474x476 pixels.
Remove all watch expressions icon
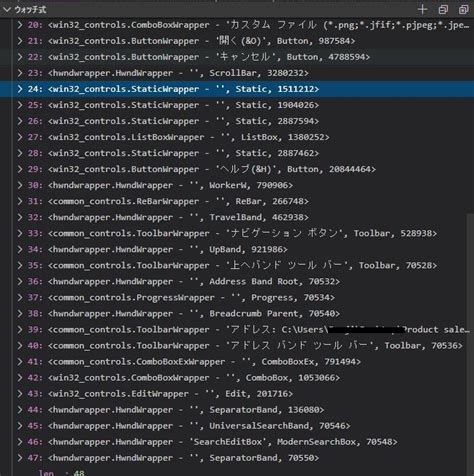pyautogui.click(x=464, y=9)
